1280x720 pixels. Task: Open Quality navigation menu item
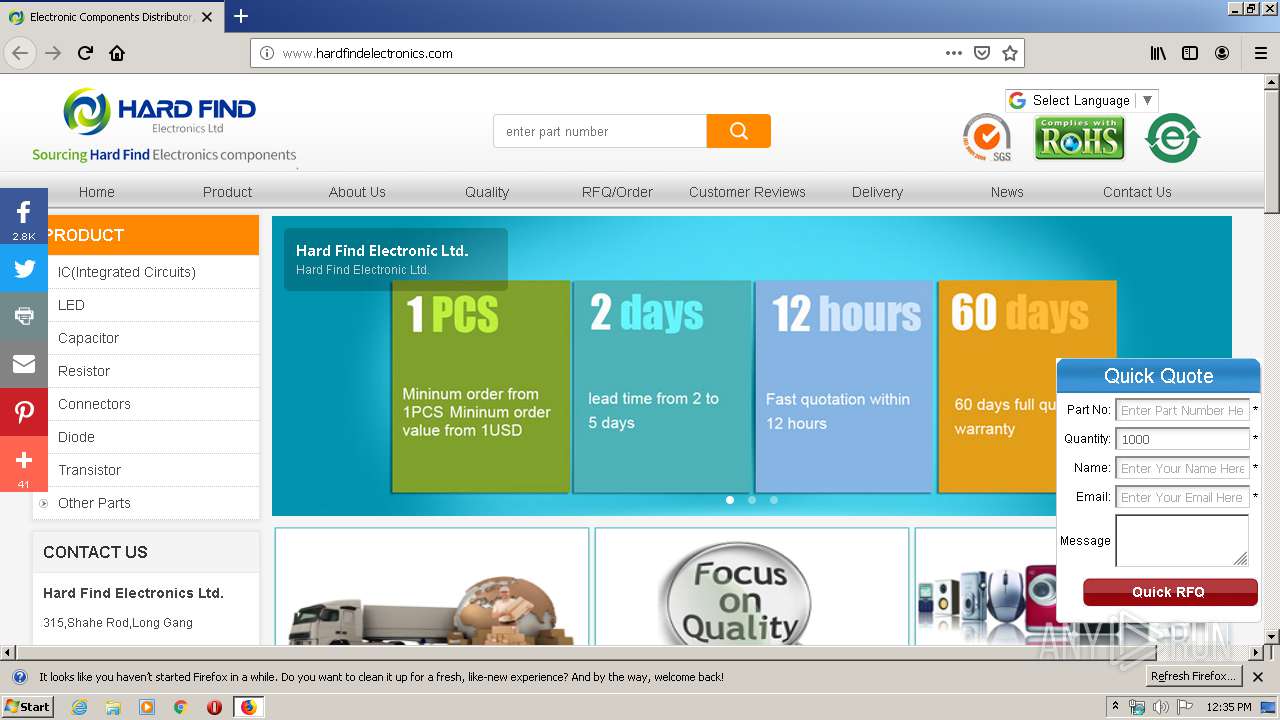(487, 192)
